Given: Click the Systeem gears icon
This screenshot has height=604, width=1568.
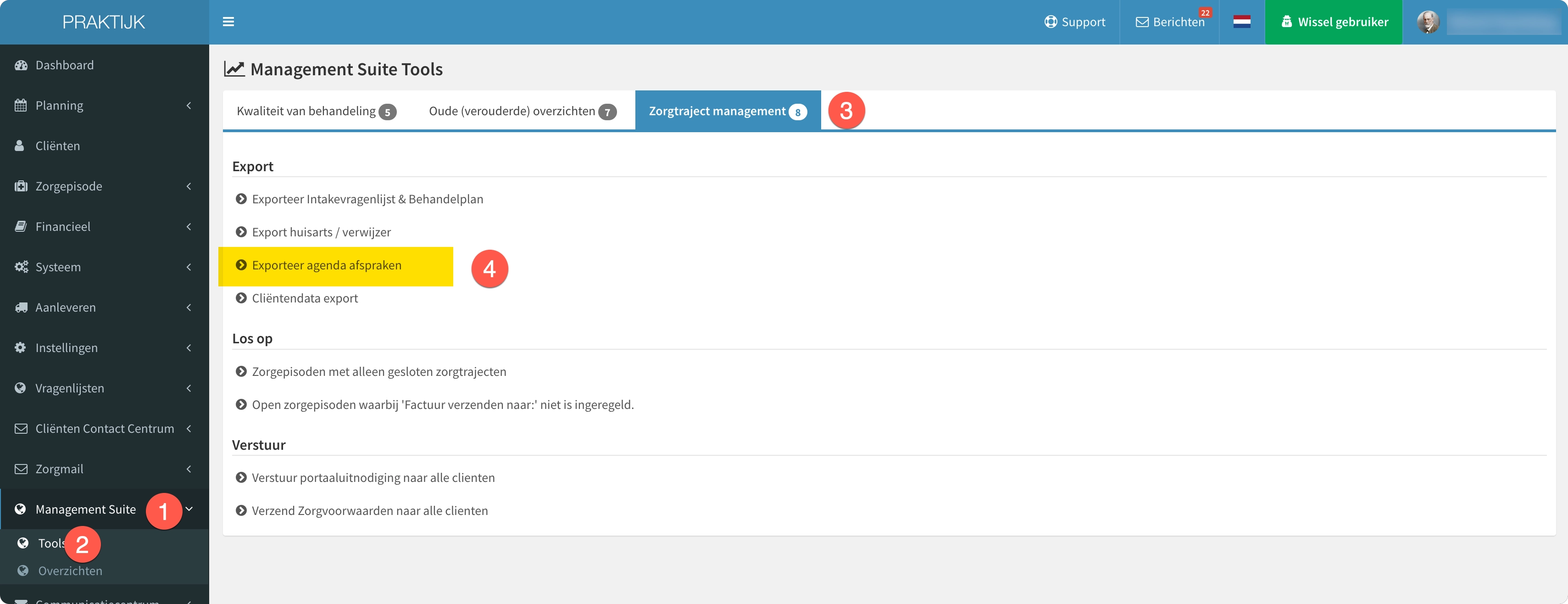Looking at the screenshot, I should 21,267.
